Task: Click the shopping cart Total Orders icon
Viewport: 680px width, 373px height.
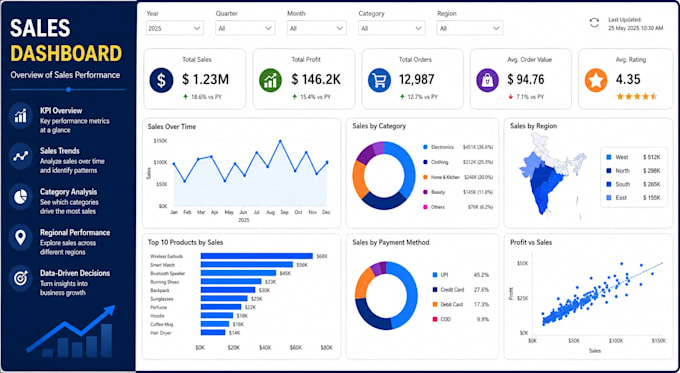Action: coord(379,80)
